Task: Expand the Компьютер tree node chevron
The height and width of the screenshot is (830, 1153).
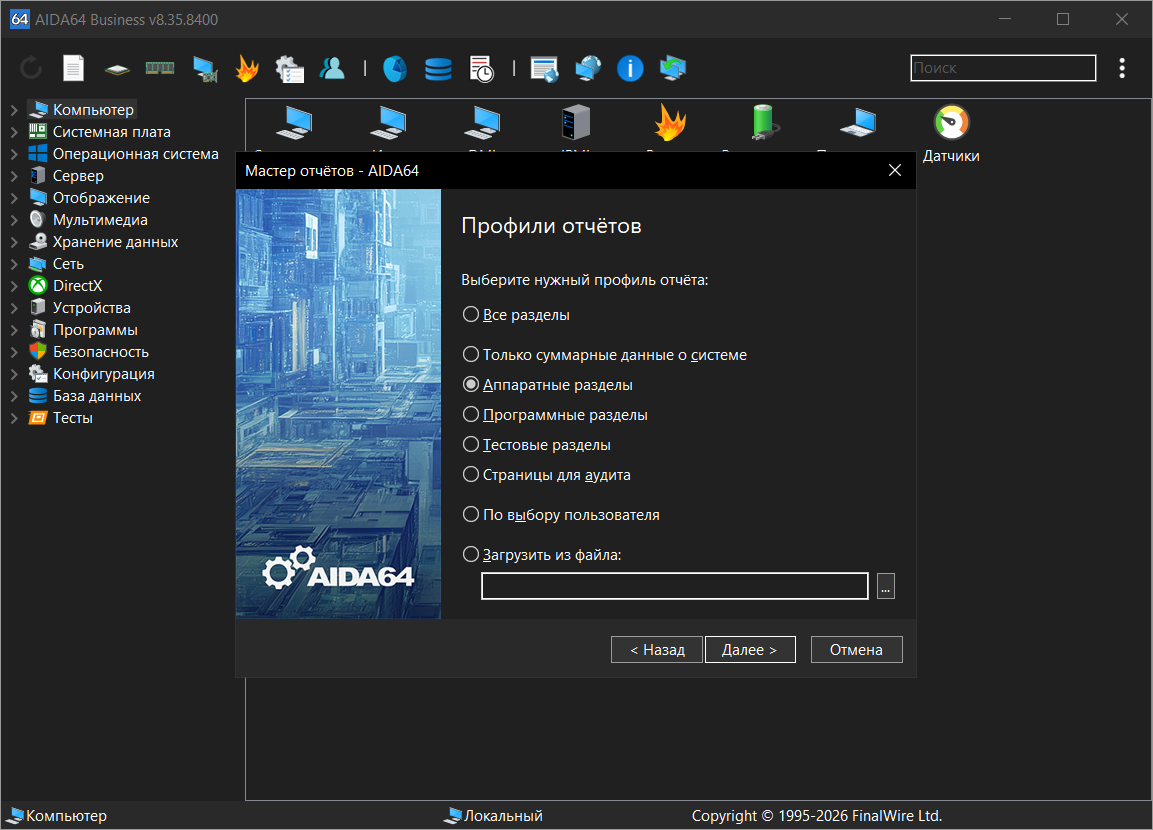Action: click(x=14, y=110)
